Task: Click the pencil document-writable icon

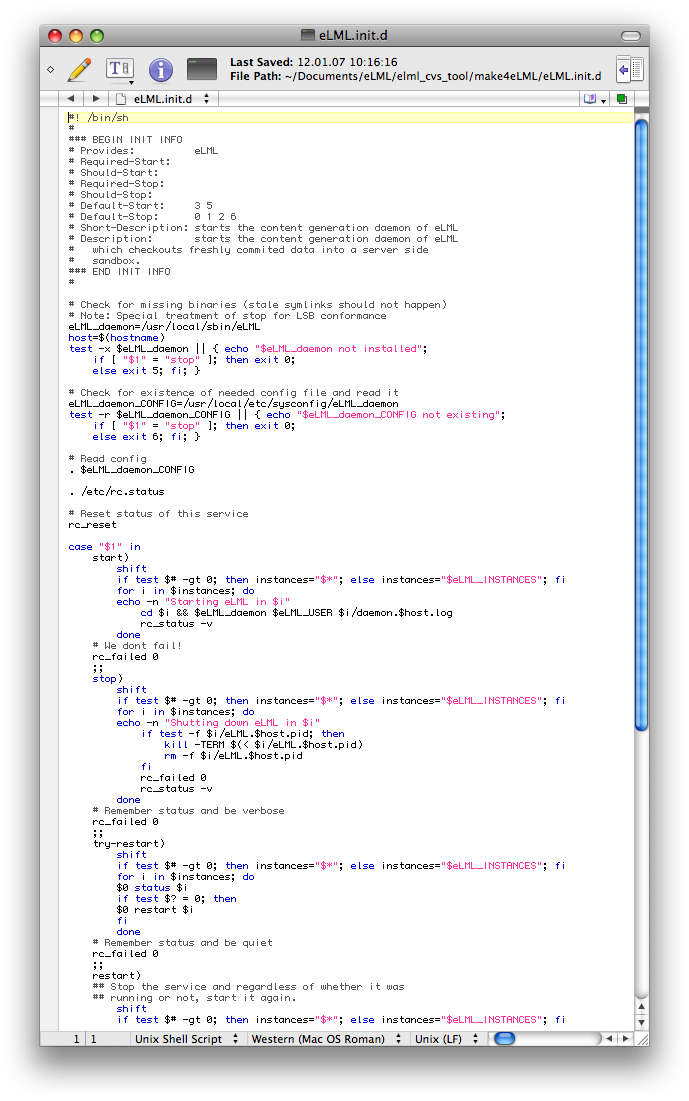Action: (80, 70)
